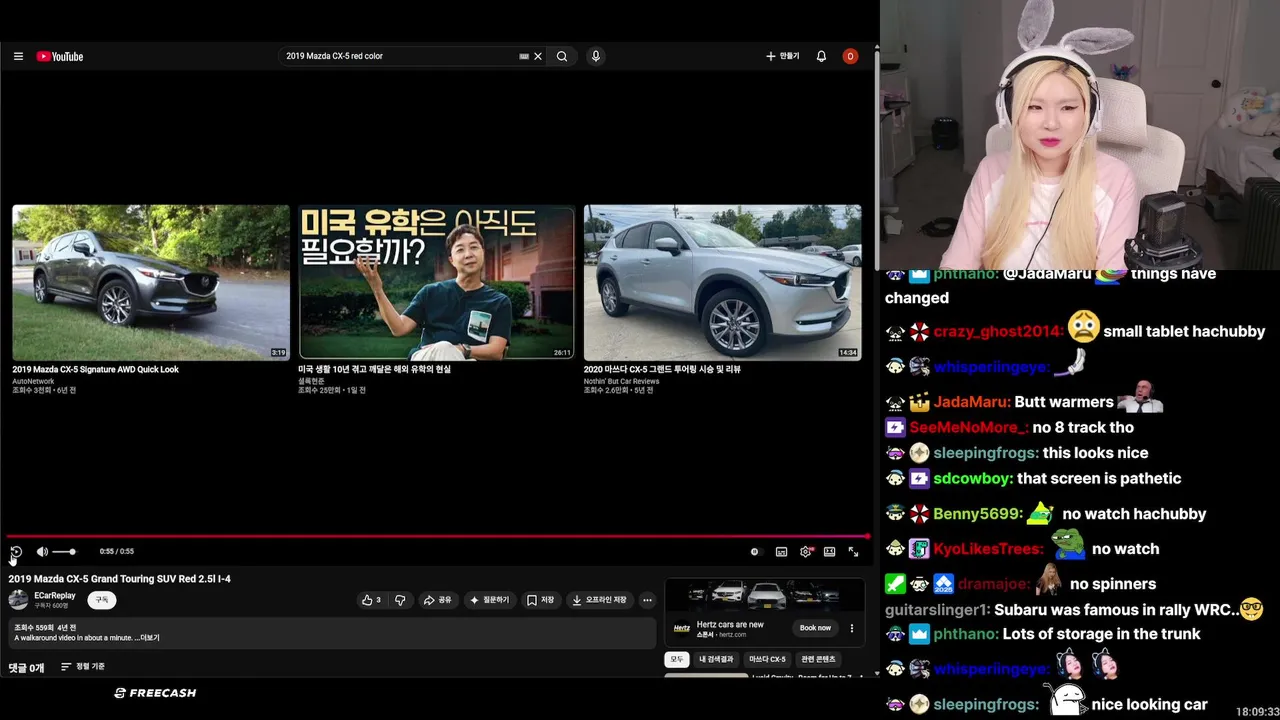Open AutoNetwork channel link
Viewport: 1280px width, 720px height.
33,381
